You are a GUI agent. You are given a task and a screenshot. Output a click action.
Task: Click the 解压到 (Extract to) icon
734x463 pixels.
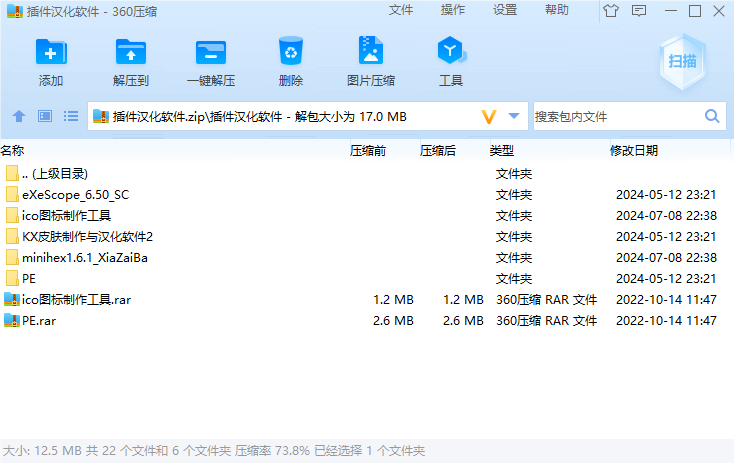click(131, 51)
